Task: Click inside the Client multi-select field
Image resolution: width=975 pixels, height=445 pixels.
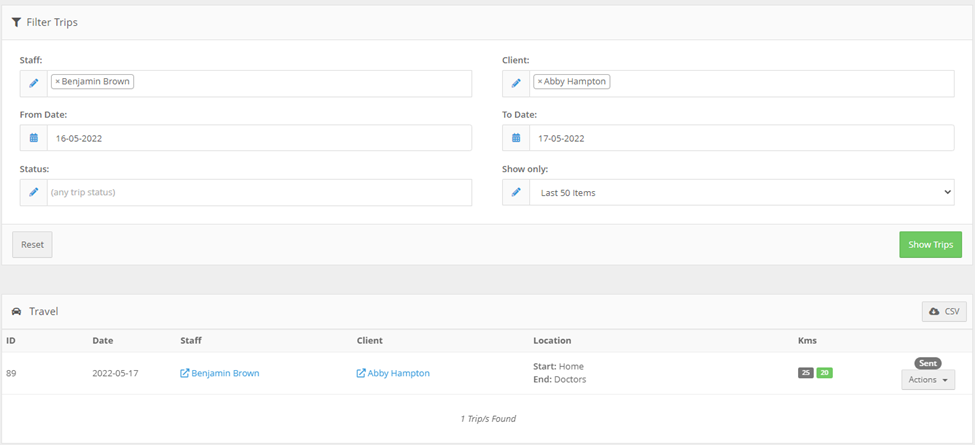Action: click(x=742, y=83)
